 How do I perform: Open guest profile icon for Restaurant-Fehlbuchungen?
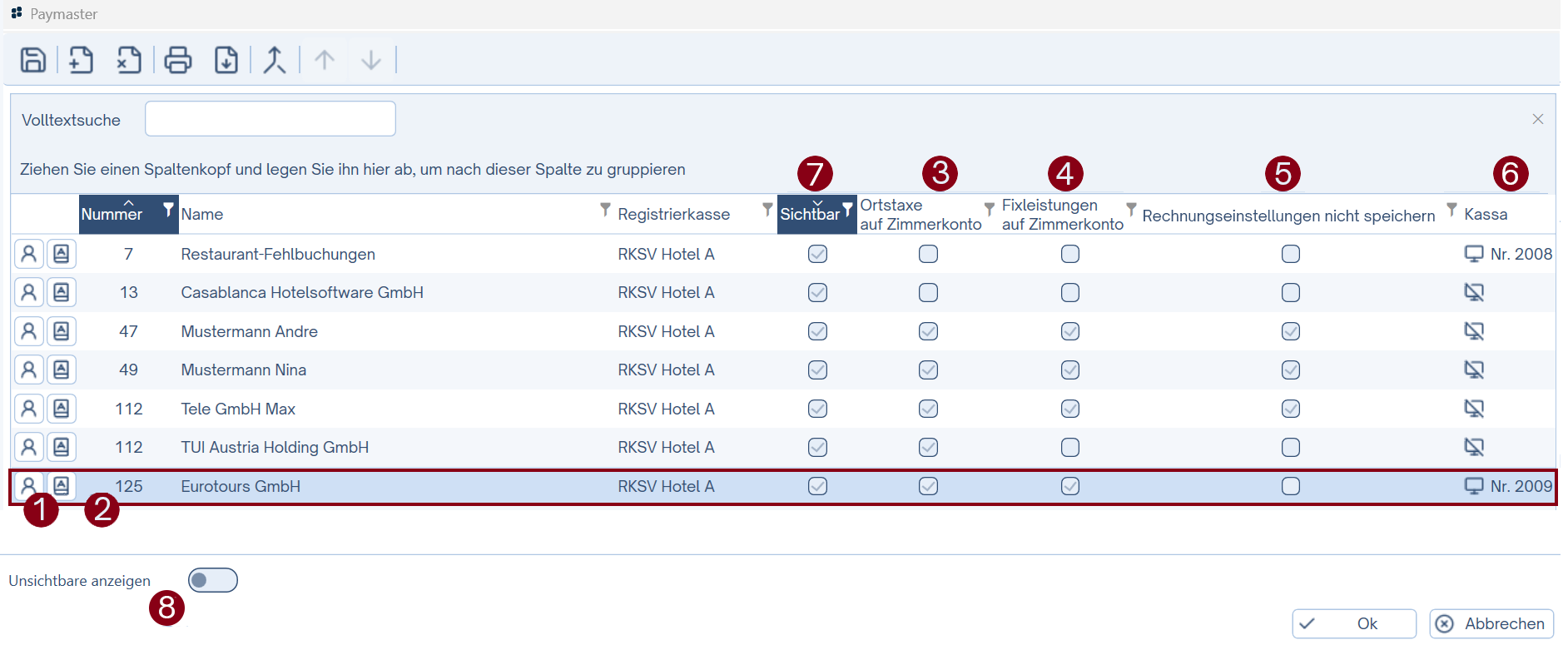tap(28, 254)
